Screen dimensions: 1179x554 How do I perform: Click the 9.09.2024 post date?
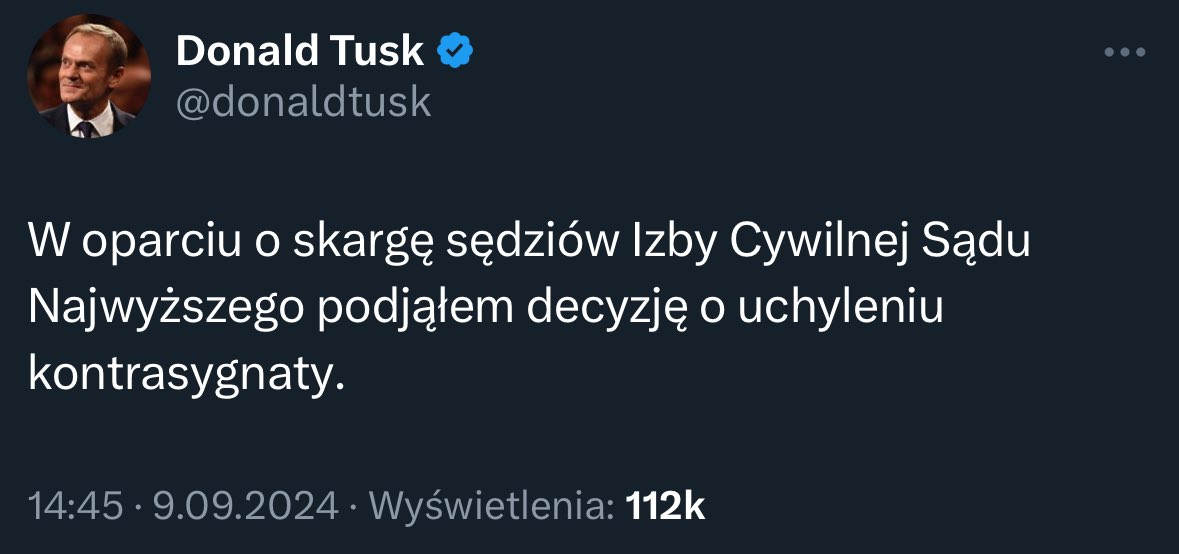(x=244, y=506)
